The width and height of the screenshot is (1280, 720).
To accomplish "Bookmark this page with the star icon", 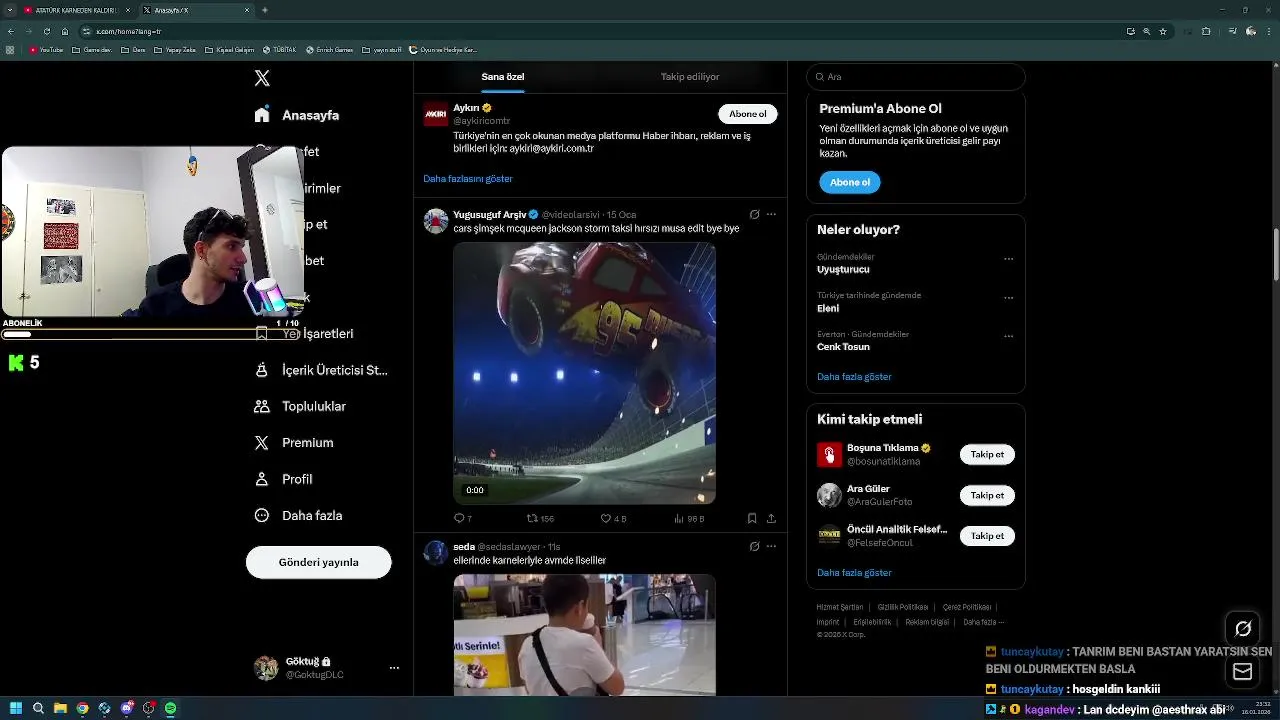I will pos(1163,31).
